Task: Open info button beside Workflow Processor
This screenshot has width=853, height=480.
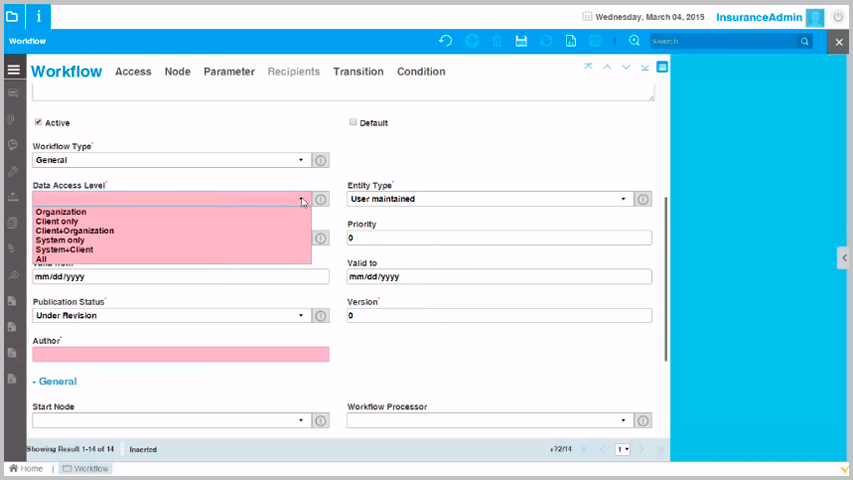Action: pos(643,421)
